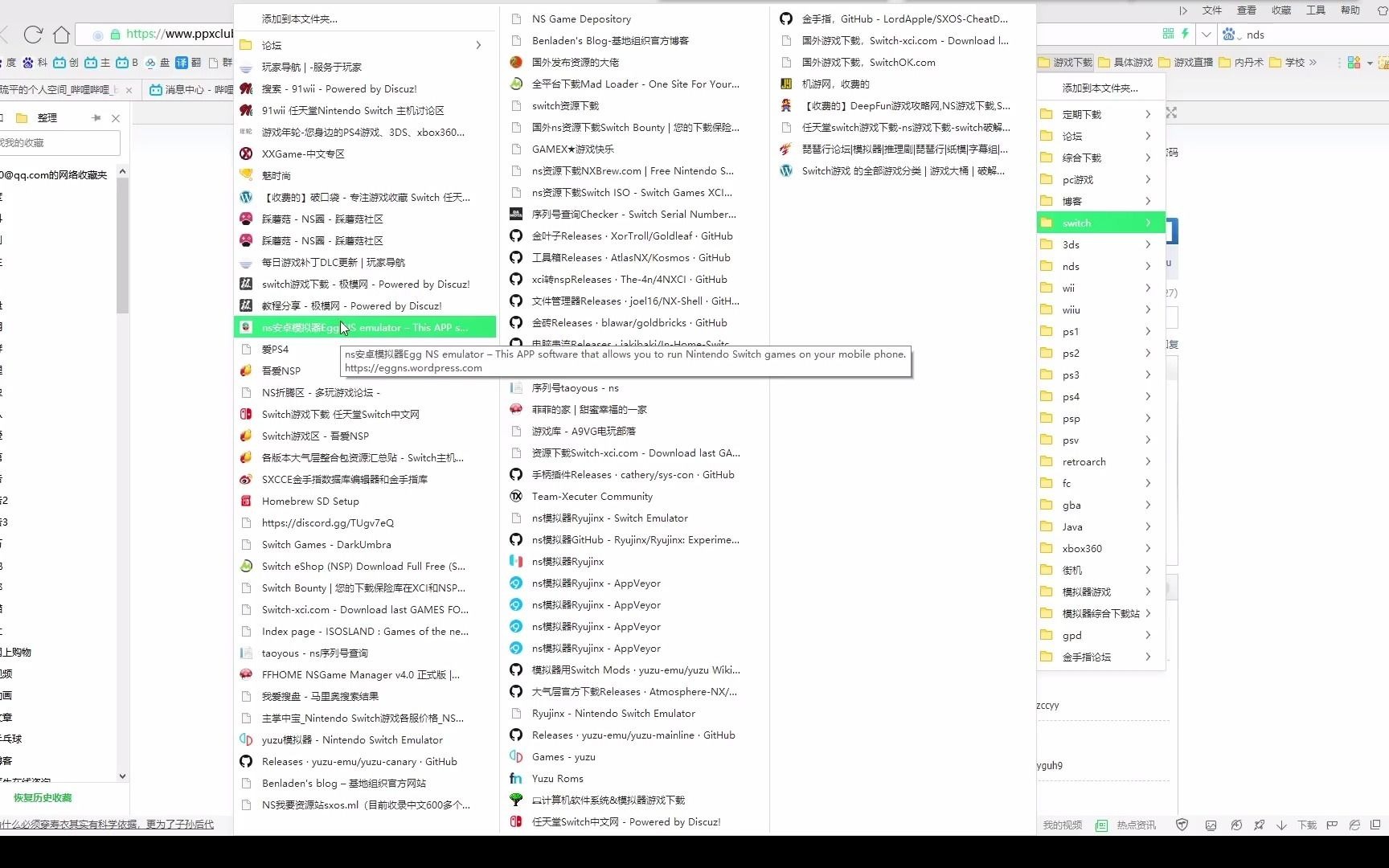Open the 帮助 menu
The width and height of the screenshot is (1389, 868).
coord(1350,10)
